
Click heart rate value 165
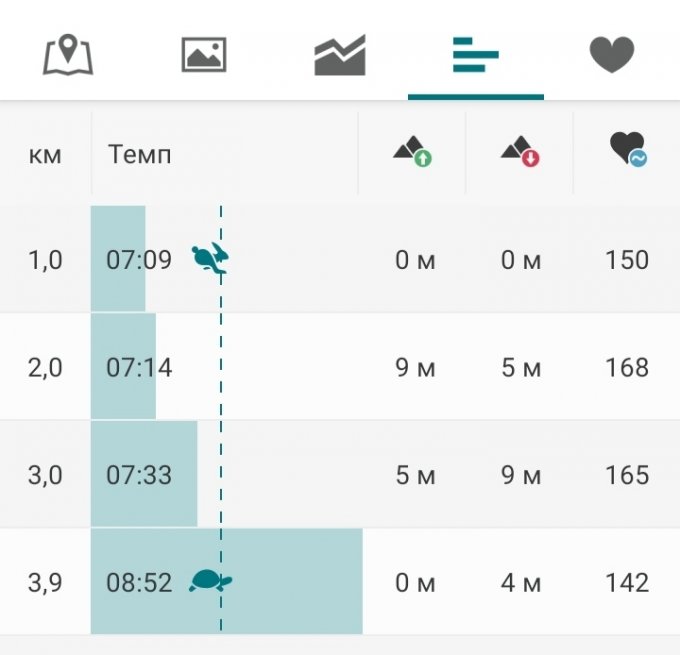coord(627,475)
